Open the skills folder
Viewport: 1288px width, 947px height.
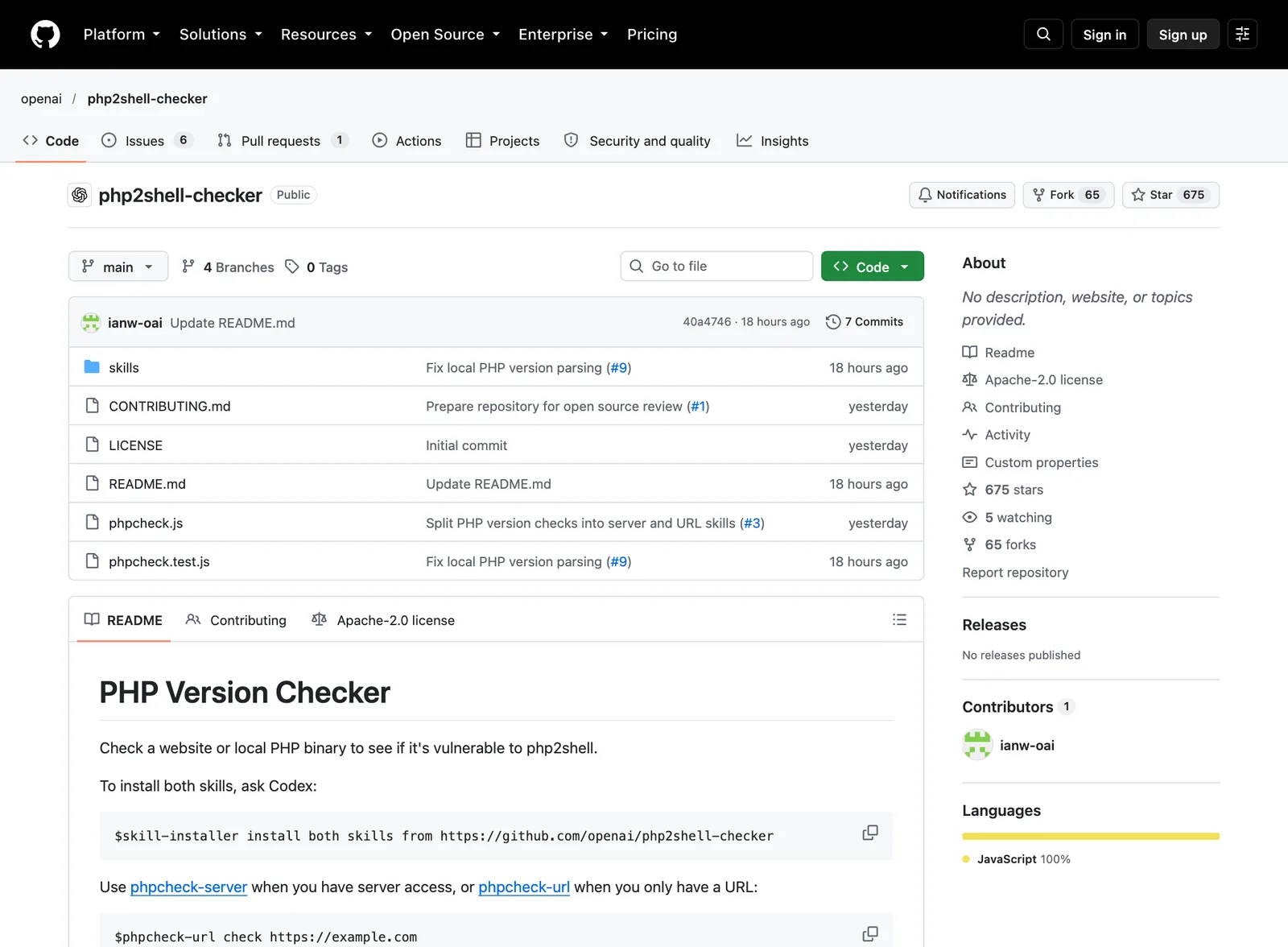pos(124,367)
